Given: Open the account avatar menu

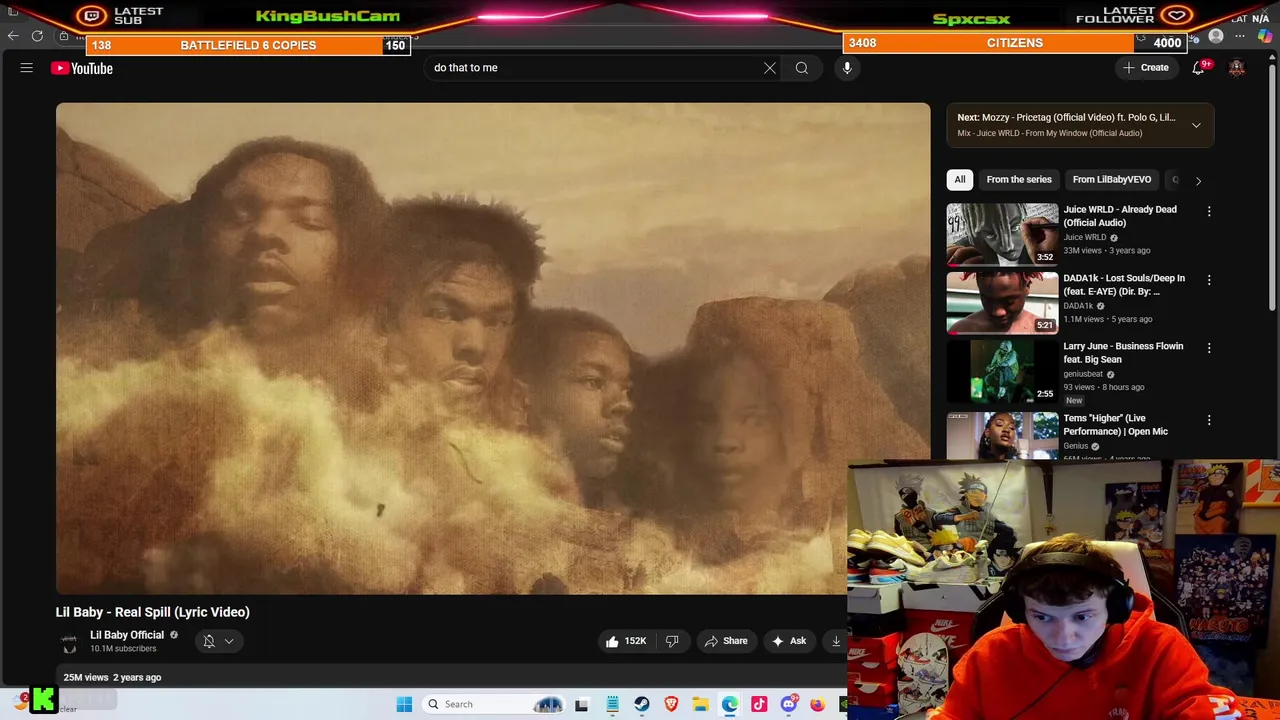Looking at the screenshot, I should point(1237,68).
